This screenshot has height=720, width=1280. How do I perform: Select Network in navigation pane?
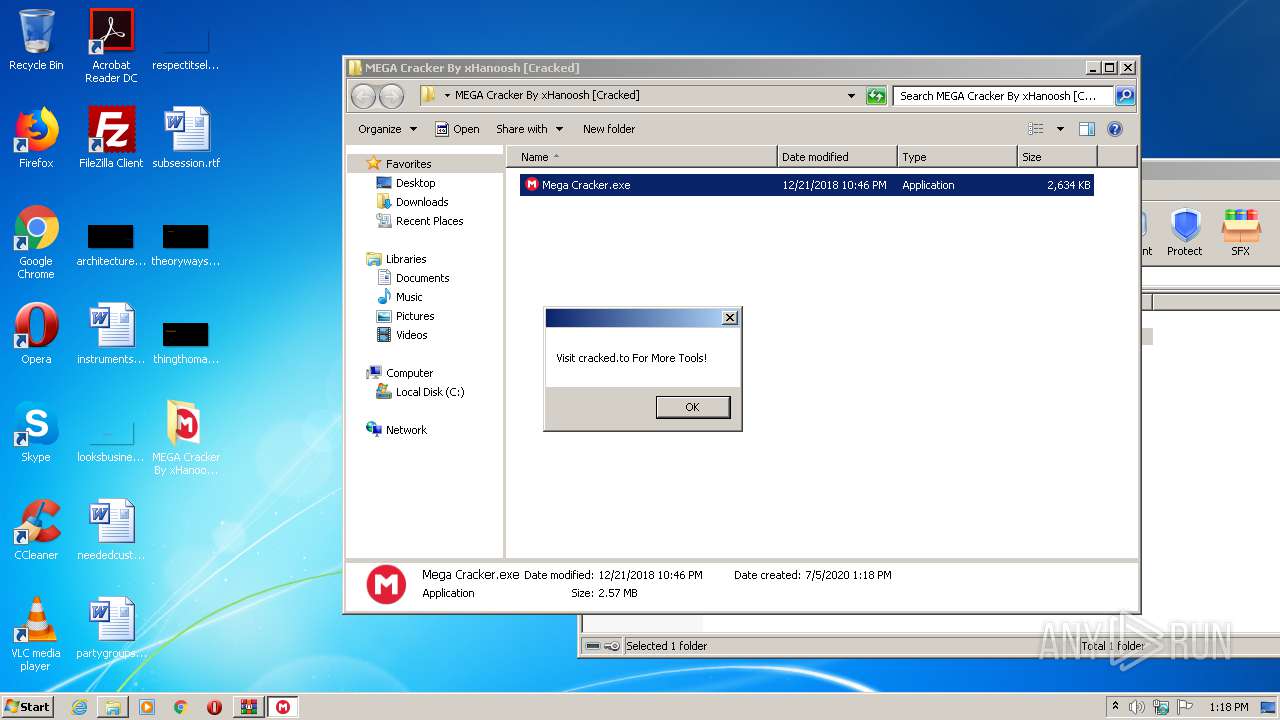tap(406, 430)
